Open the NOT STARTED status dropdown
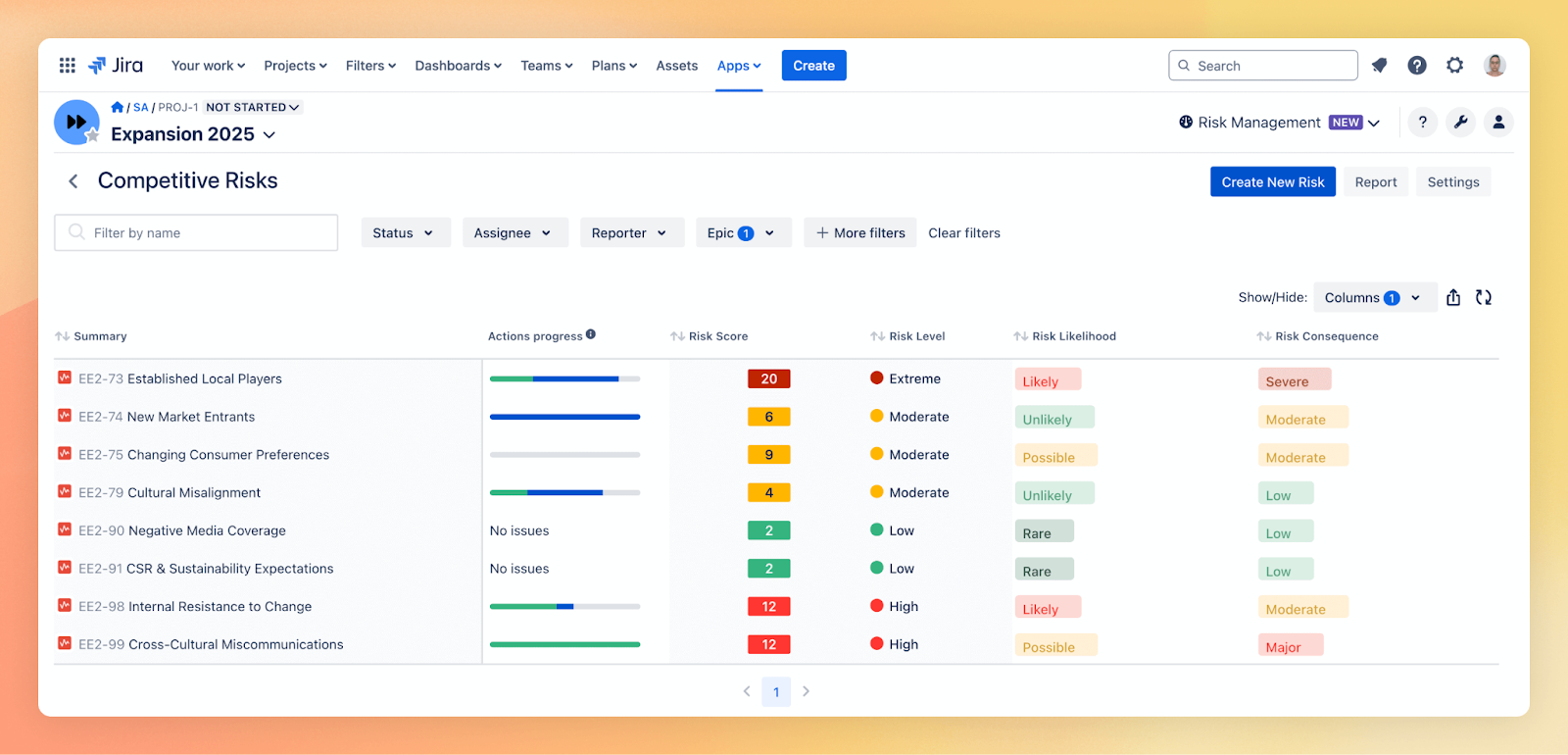This screenshot has height=755, width=1568. click(x=253, y=107)
